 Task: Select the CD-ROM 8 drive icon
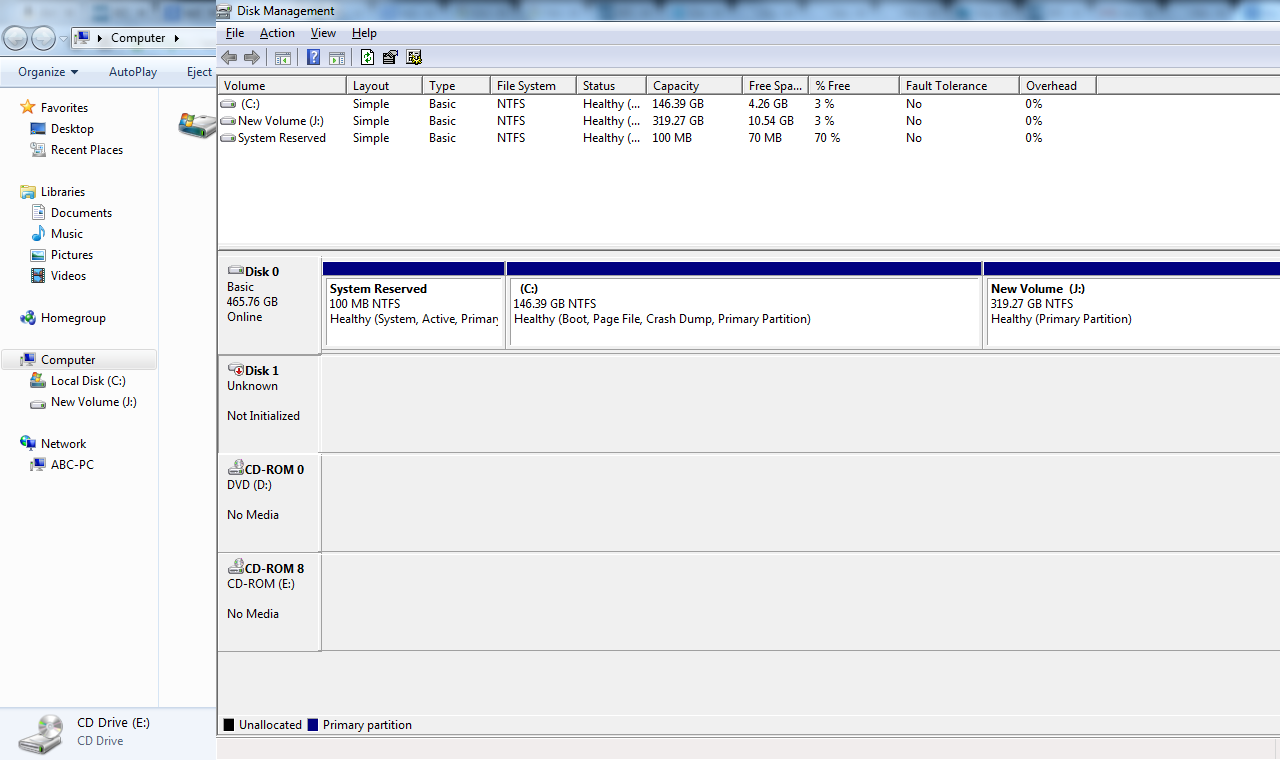tap(236, 567)
